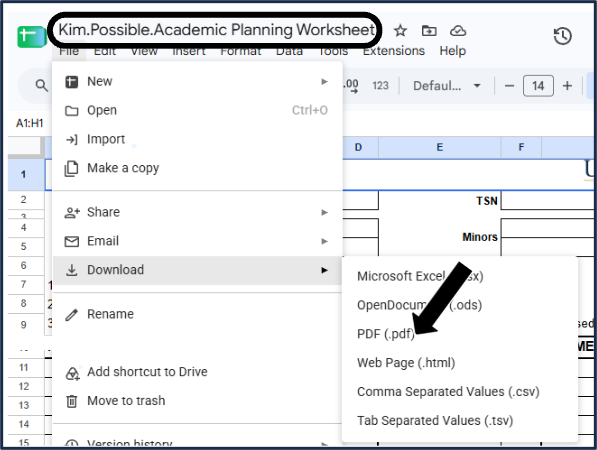
Task: Click the font size field showing 14
Action: tap(538, 86)
